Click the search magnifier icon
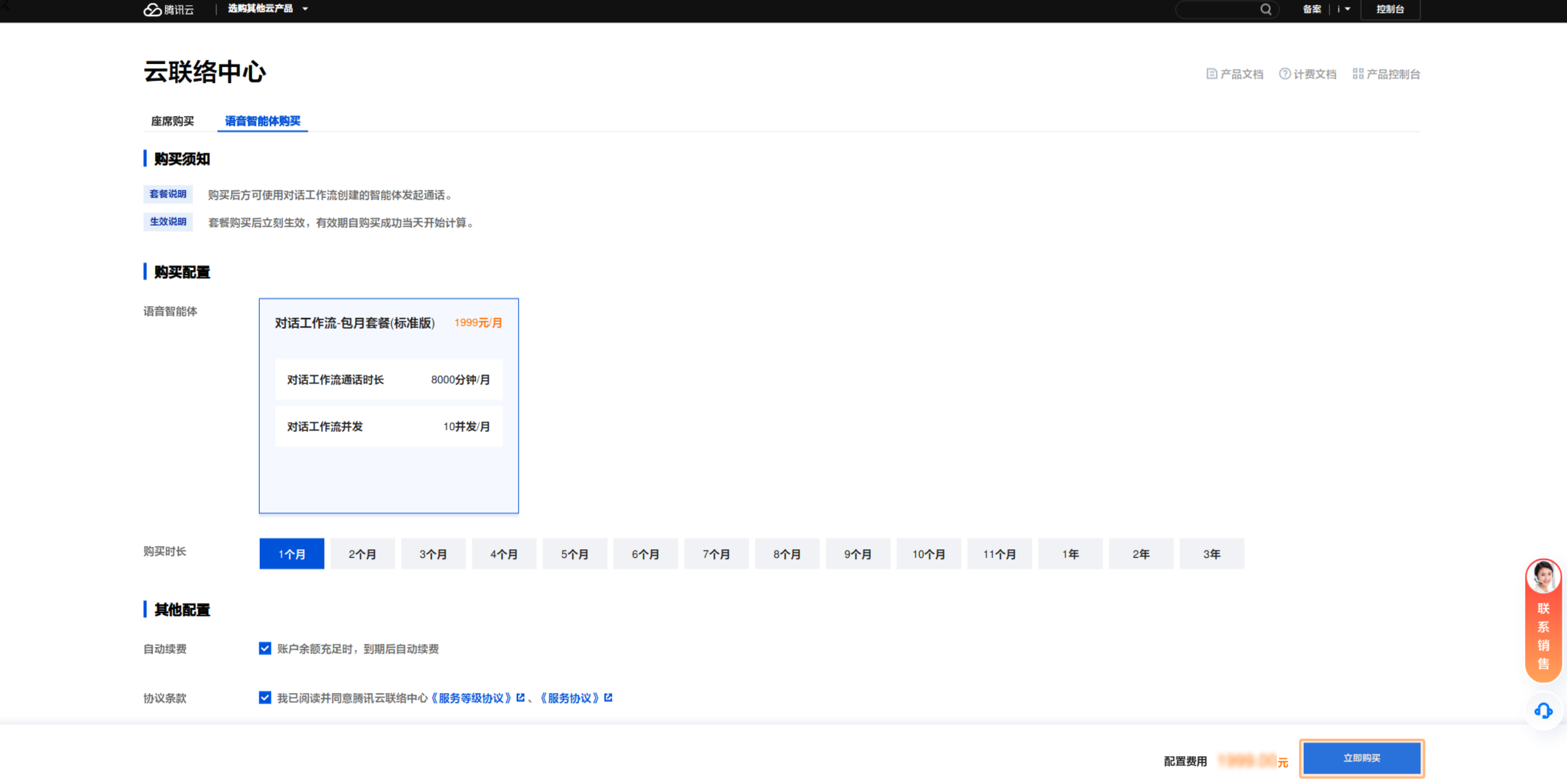The image size is (1567, 784). tap(1265, 9)
